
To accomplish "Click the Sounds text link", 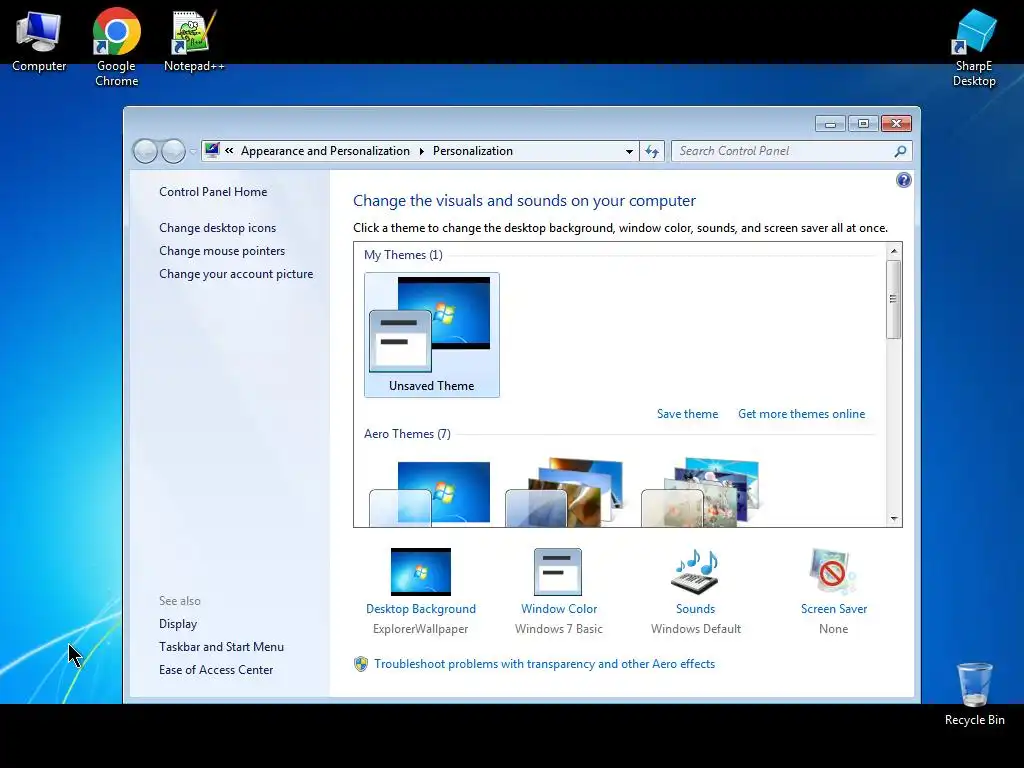I will point(696,609).
